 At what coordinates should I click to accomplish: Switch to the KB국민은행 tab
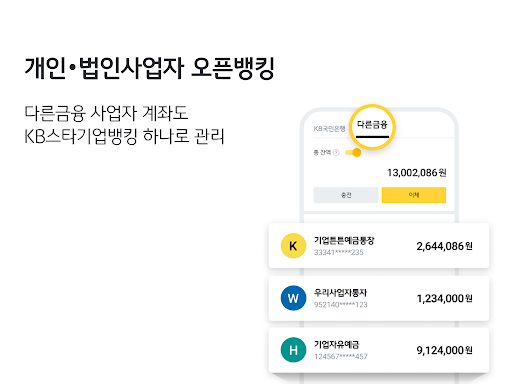pyautogui.click(x=329, y=129)
